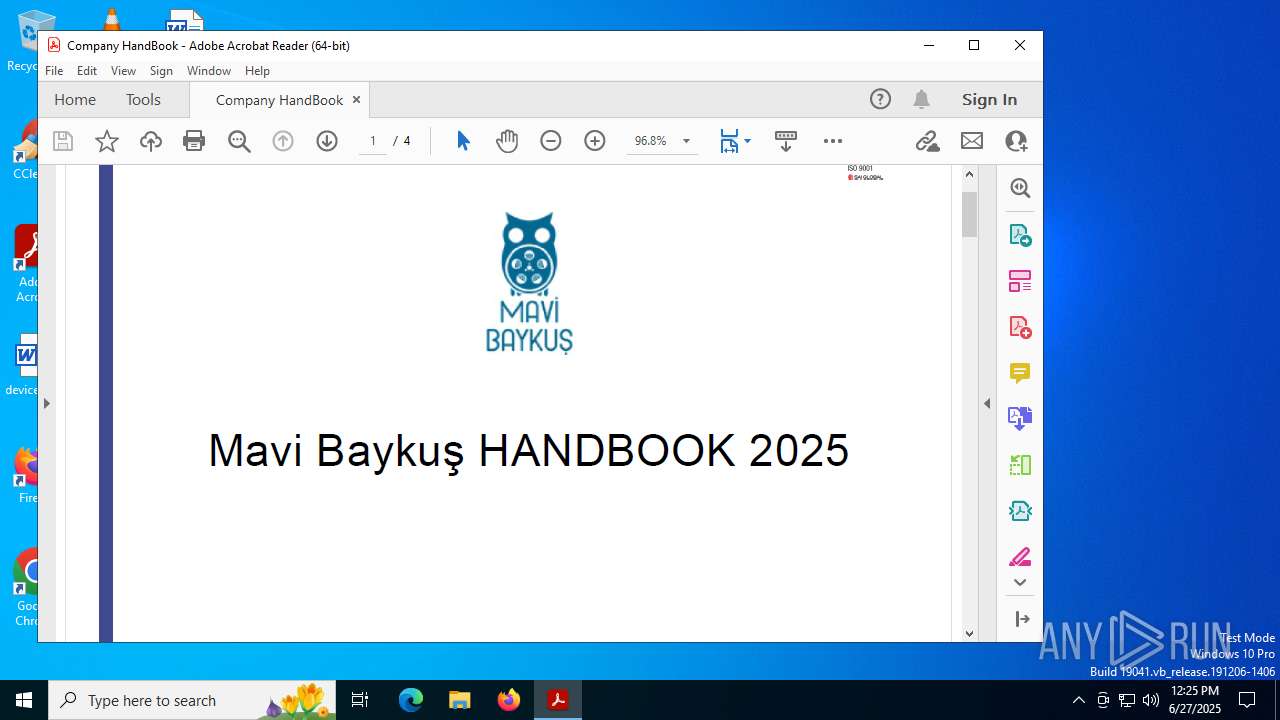
Task: Open the Help menu
Action: pos(257,71)
